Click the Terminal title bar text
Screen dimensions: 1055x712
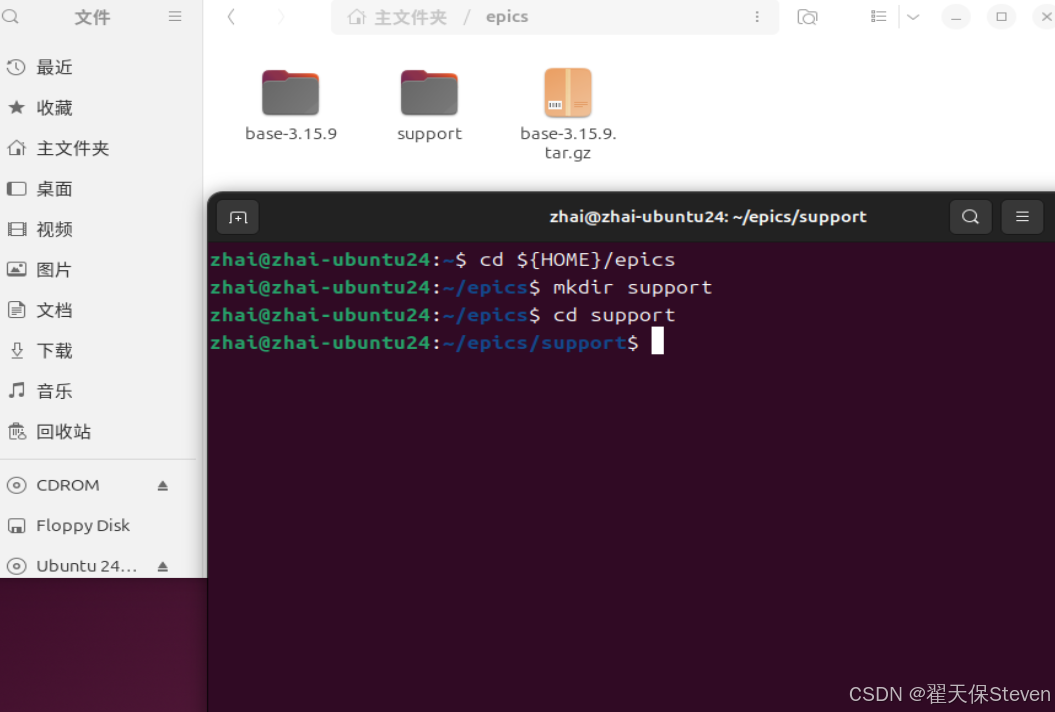coord(708,217)
